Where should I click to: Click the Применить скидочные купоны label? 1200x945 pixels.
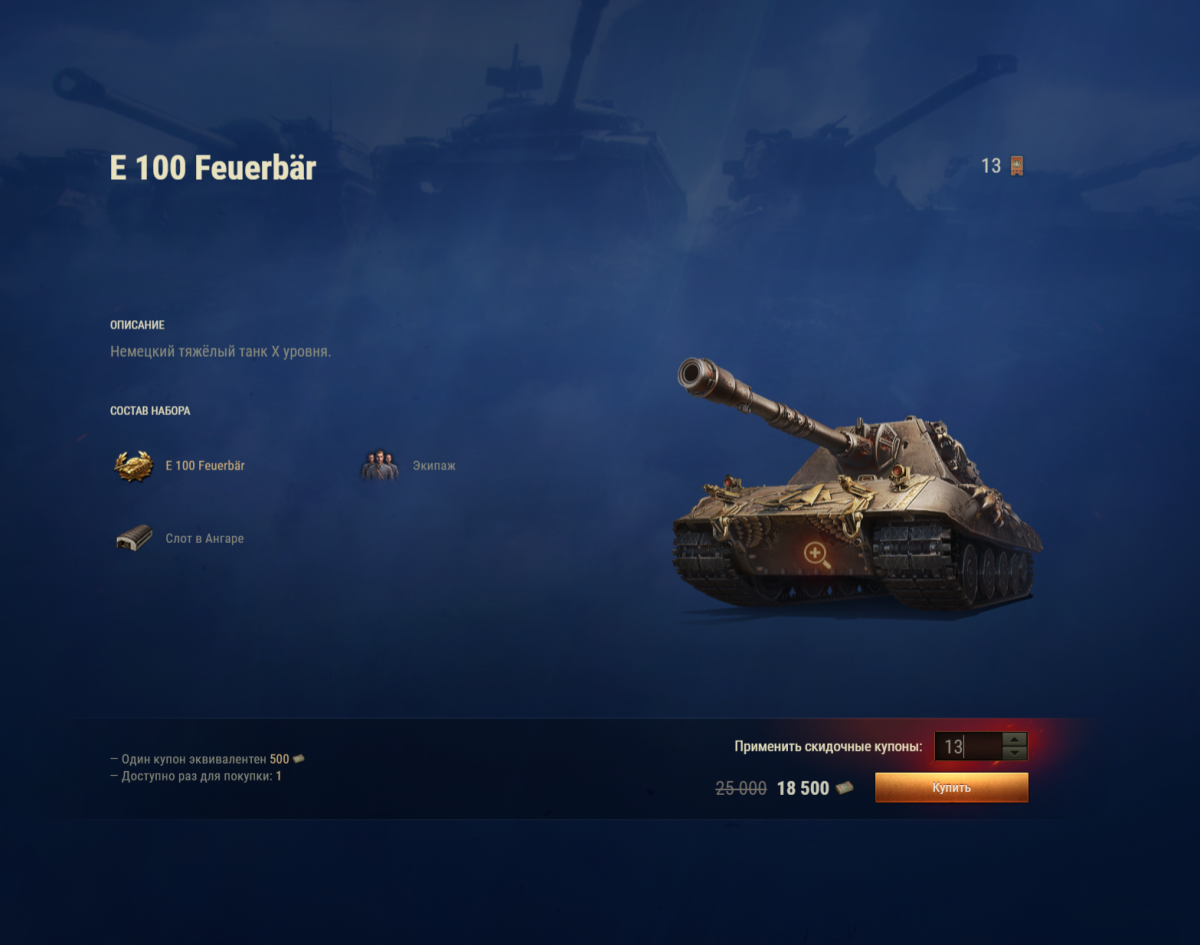pyautogui.click(x=828, y=747)
